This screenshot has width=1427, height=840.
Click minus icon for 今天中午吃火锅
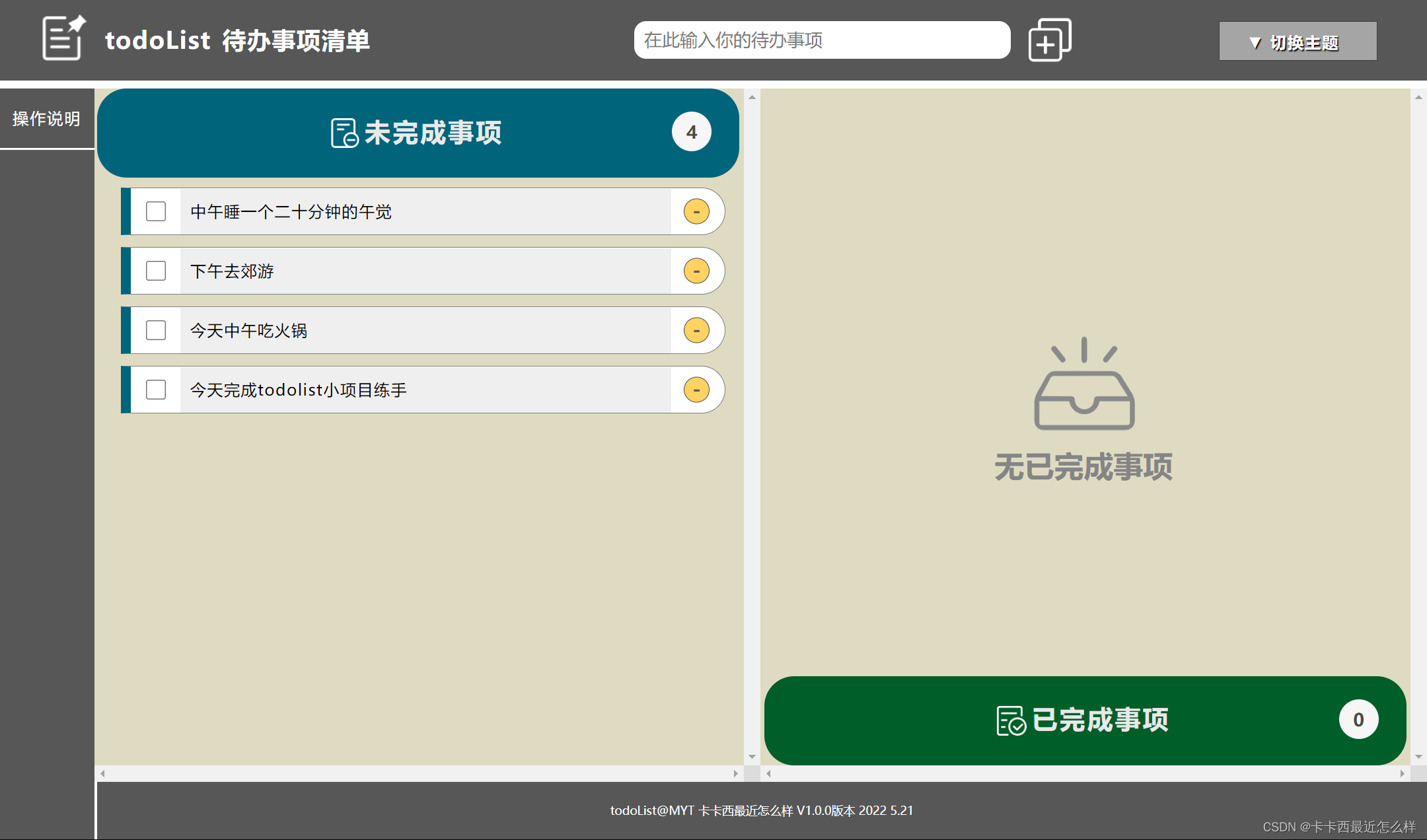click(x=696, y=330)
